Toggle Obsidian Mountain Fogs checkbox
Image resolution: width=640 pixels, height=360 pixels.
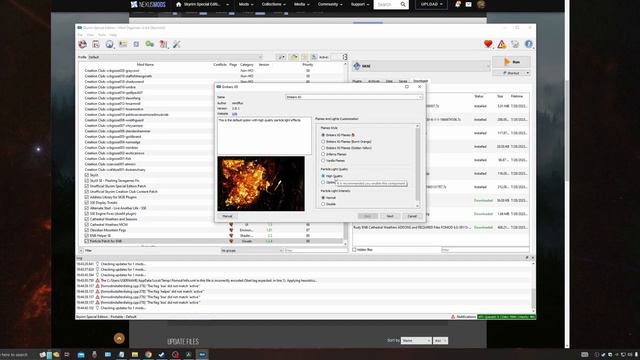coord(87,230)
